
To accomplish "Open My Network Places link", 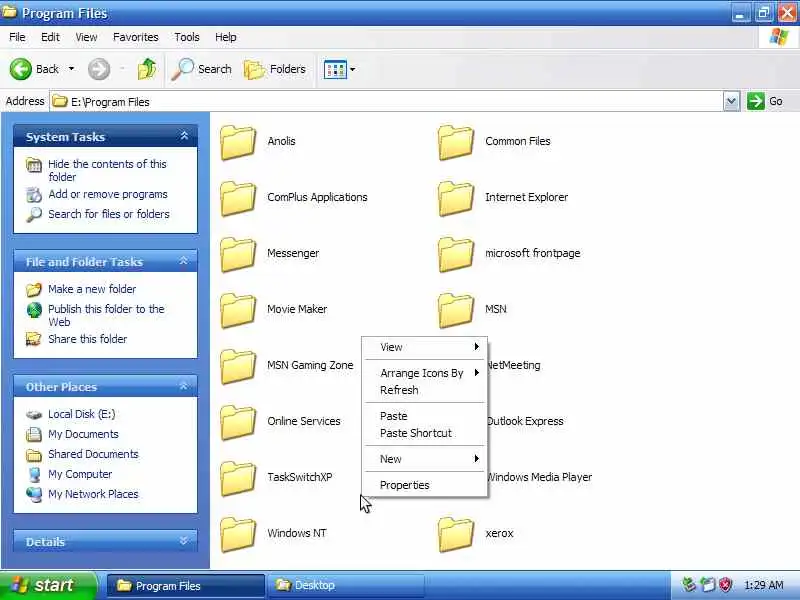I will [93, 494].
